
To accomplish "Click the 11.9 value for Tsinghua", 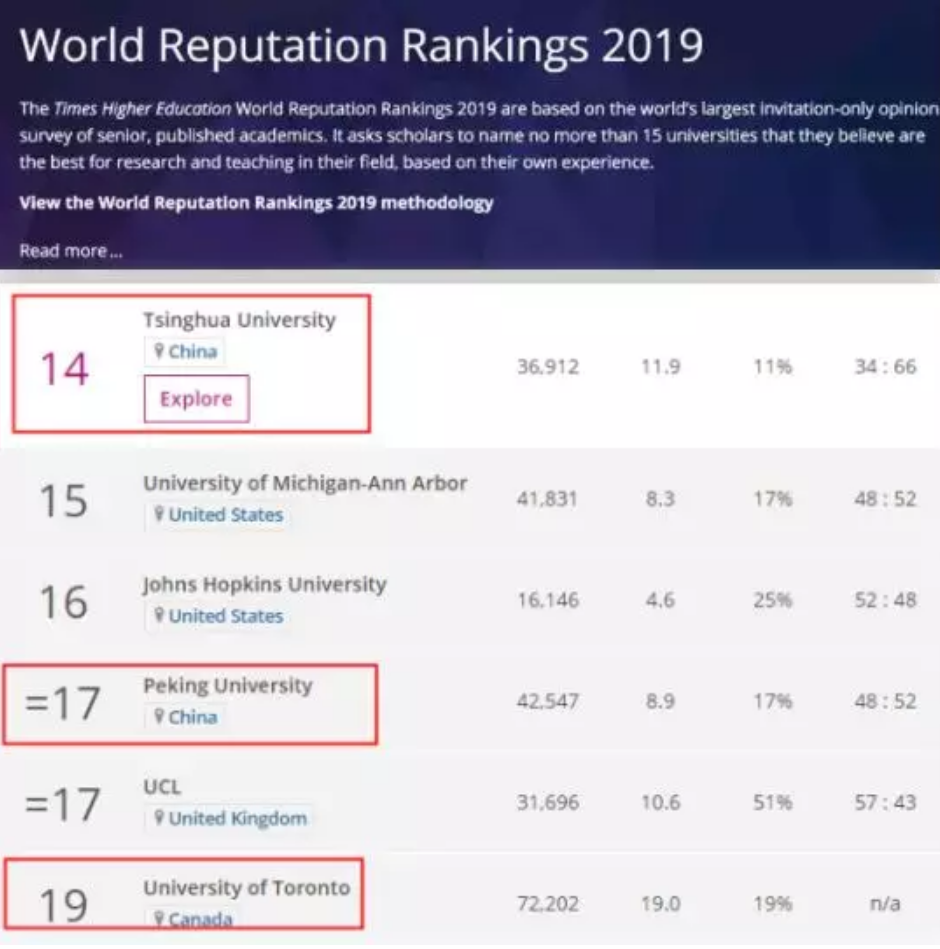I will pos(660,366).
